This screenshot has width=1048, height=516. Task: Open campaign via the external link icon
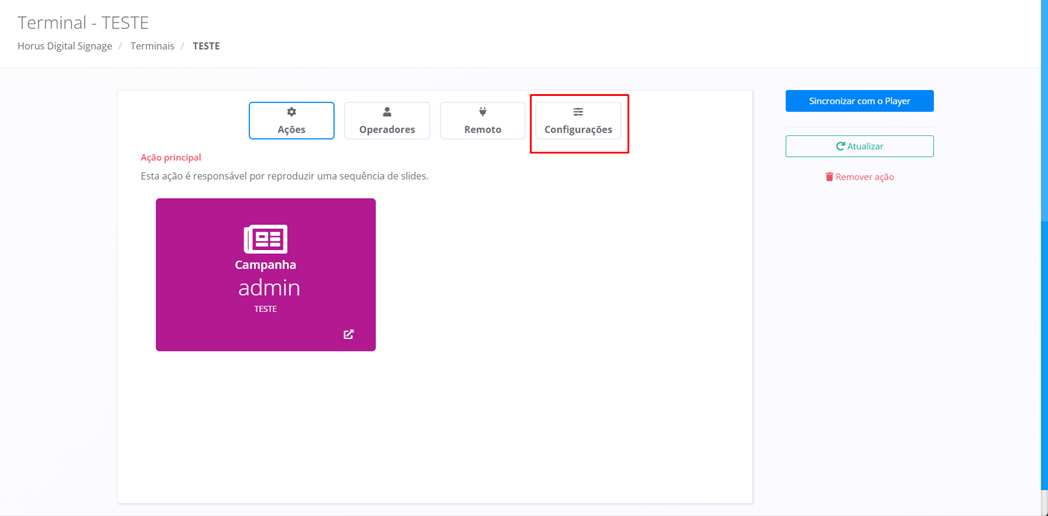[349, 334]
